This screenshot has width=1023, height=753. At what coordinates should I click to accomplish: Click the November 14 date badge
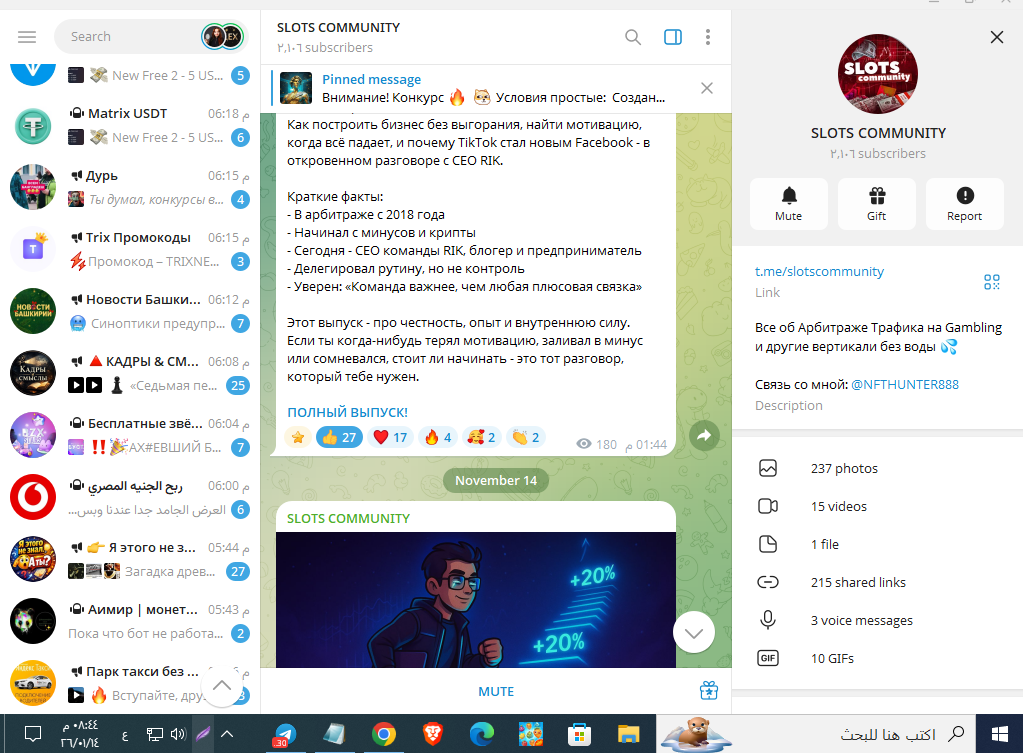496,480
